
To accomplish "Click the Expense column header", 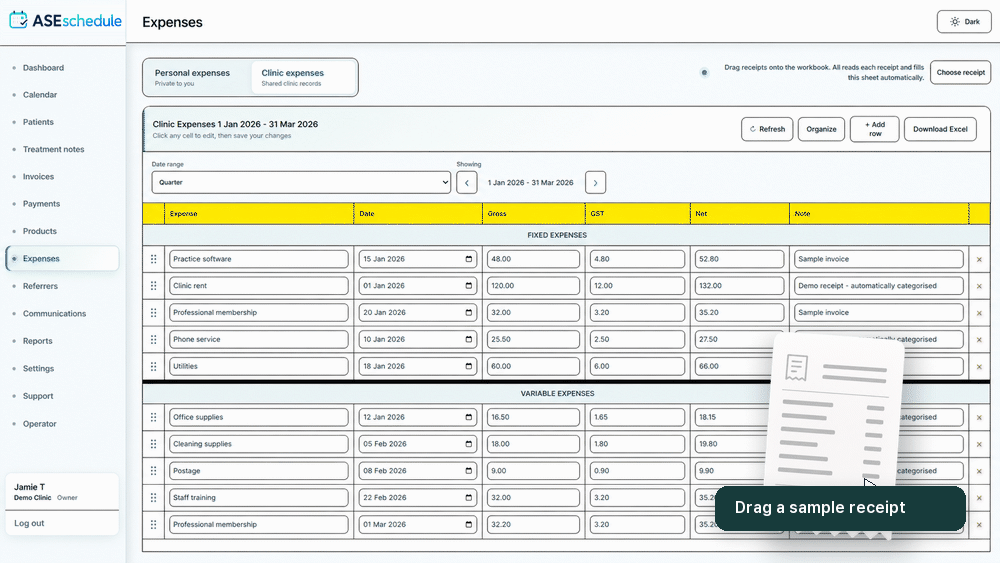I will coord(258,214).
